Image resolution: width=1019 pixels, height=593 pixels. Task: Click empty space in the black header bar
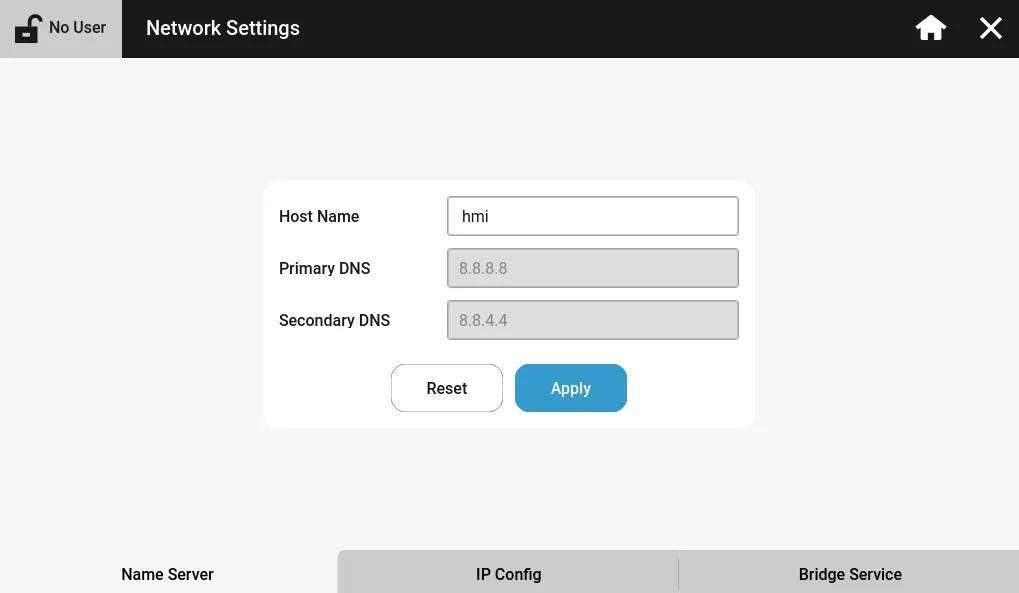coord(600,28)
